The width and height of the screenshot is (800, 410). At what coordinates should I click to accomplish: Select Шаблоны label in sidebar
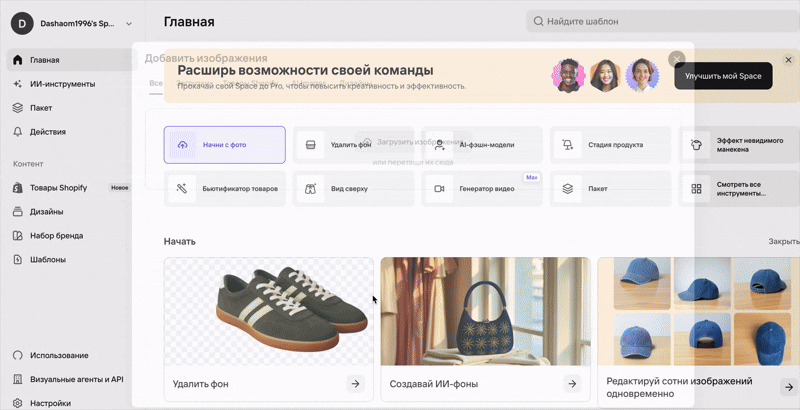pos(47,260)
